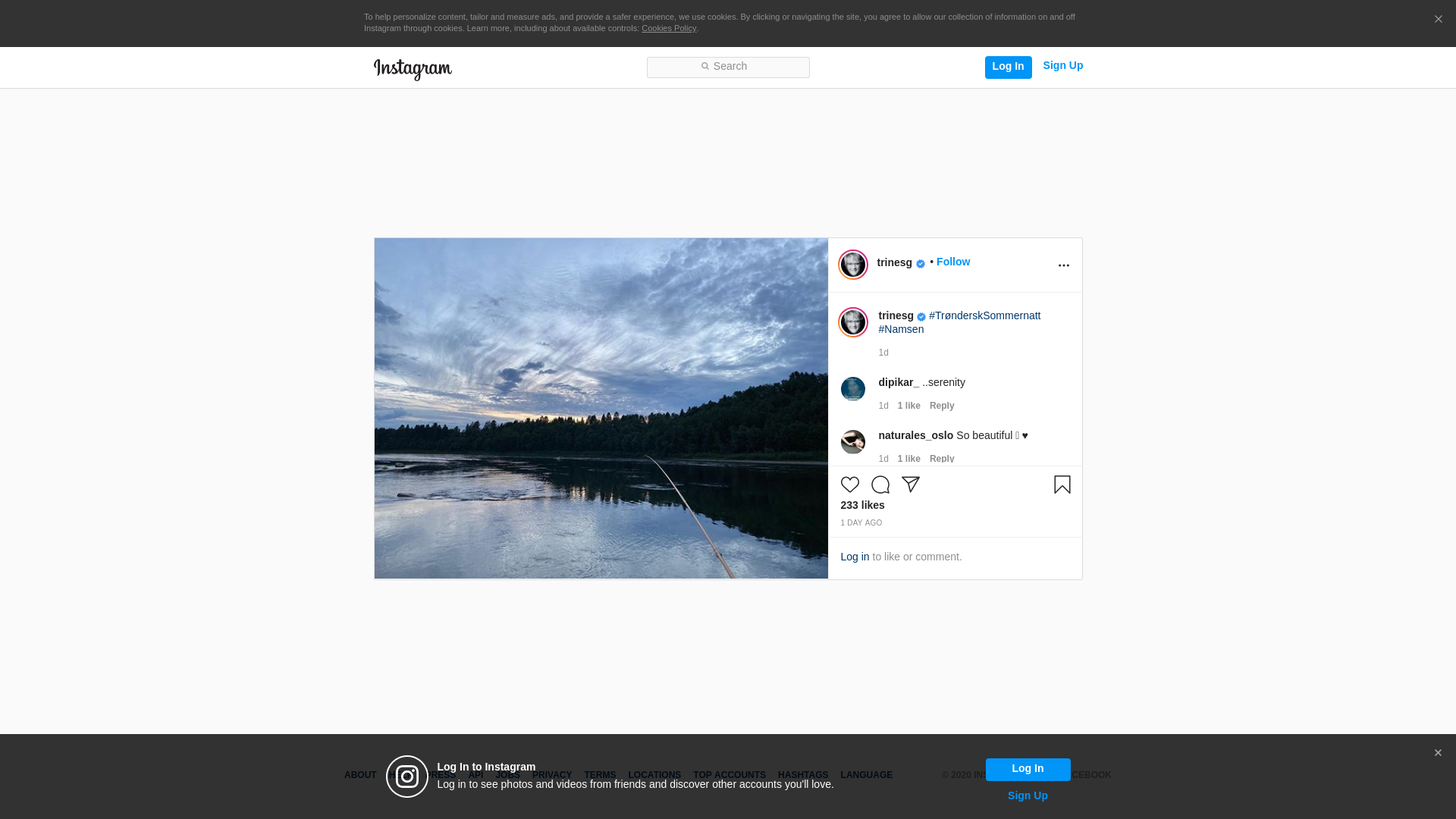The width and height of the screenshot is (1456, 819).
Task: Open trinesg profile picture in post header
Action: pyautogui.click(x=852, y=265)
